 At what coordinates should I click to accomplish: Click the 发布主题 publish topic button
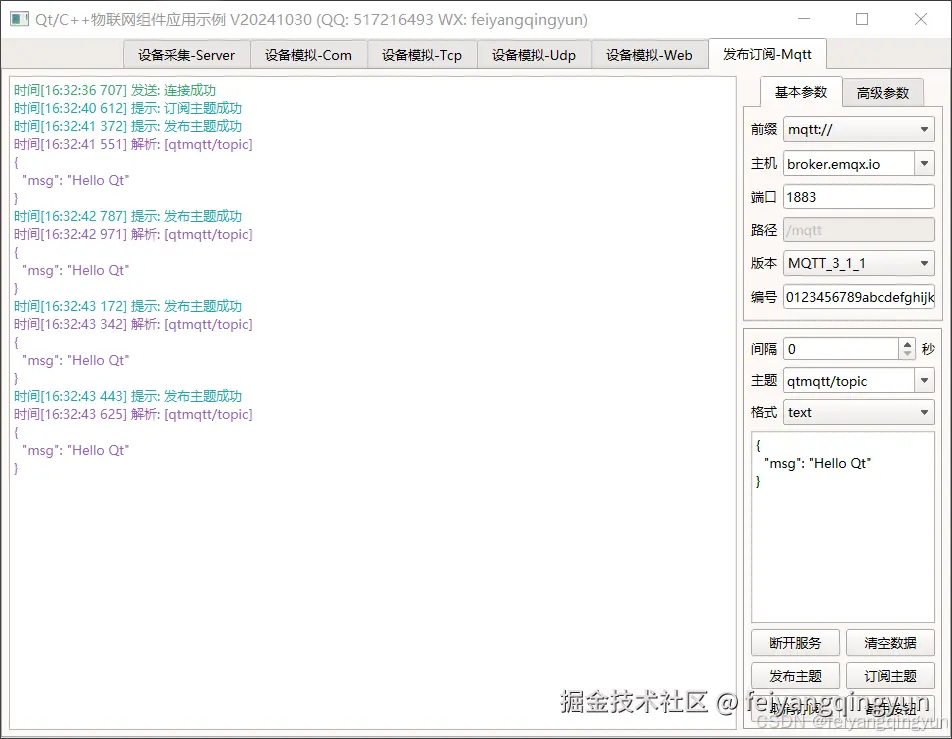click(795, 676)
